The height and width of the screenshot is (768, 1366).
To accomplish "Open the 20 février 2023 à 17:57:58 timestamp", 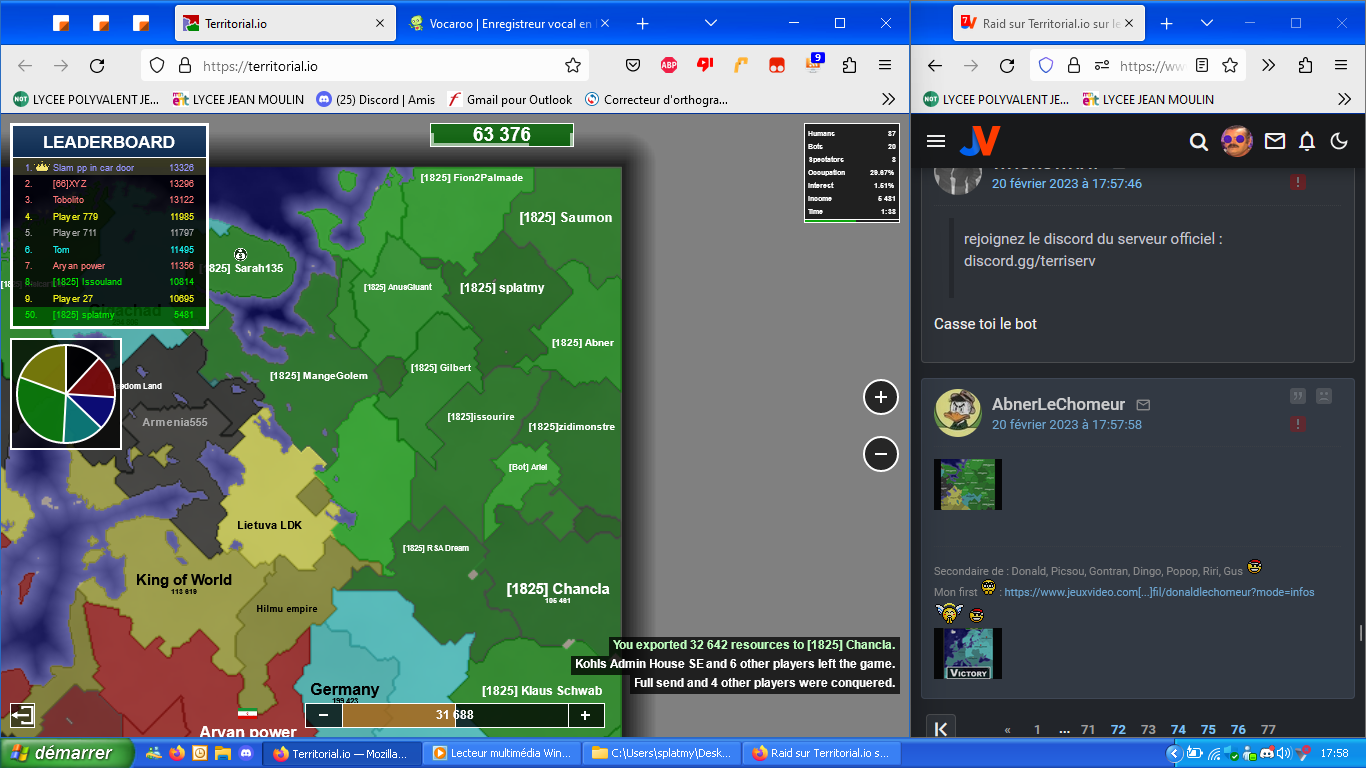I will click(x=1067, y=424).
